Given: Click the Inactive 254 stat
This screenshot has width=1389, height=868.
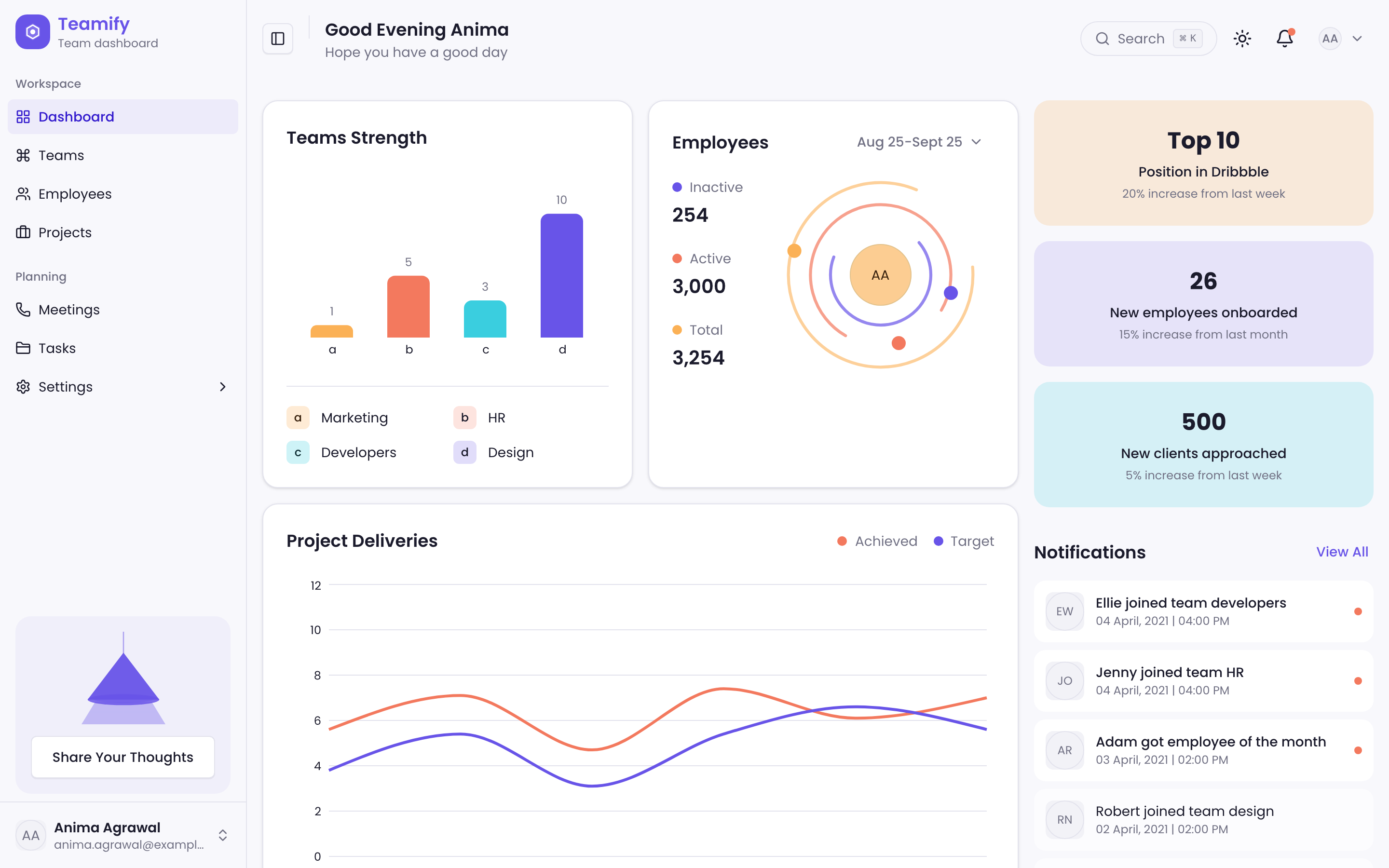Looking at the screenshot, I should point(707,202).
